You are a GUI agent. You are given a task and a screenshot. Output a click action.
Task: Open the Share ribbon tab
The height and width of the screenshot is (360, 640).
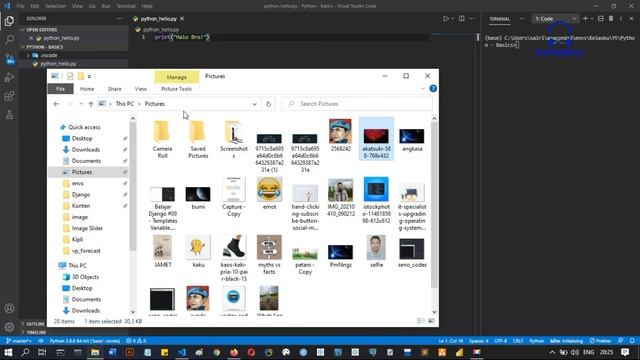114,89
